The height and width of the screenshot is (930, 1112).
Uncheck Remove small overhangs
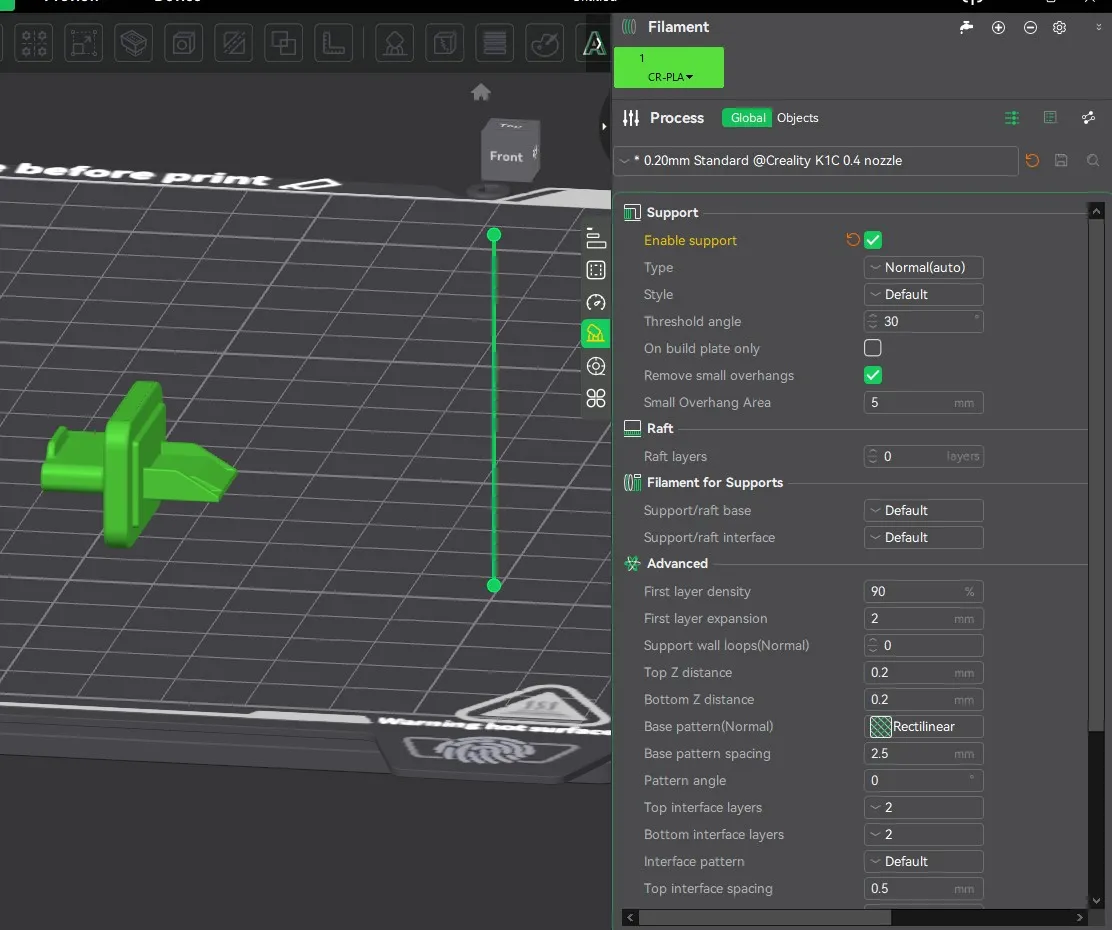pyautogui.click(x=873, y=375)
